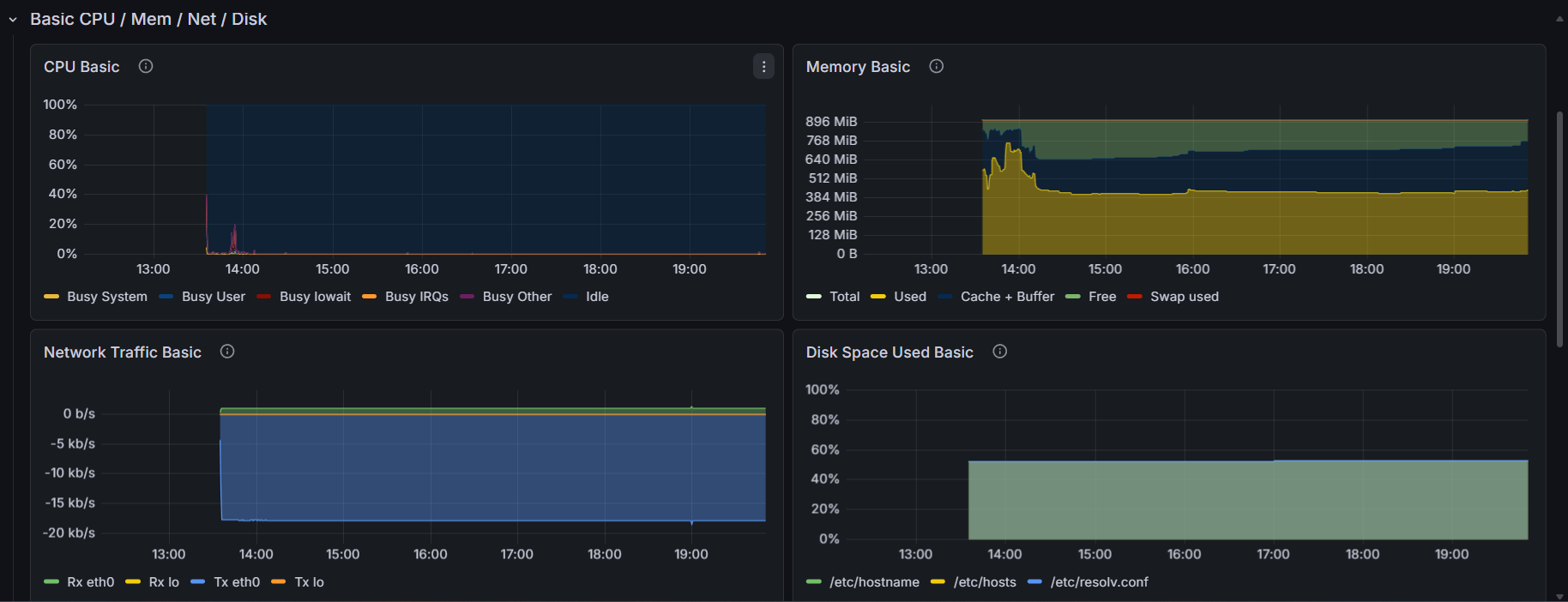The image size is (1568, 602).
Task: Click the green filled area in Disk Space graph
Action: 1248,501
